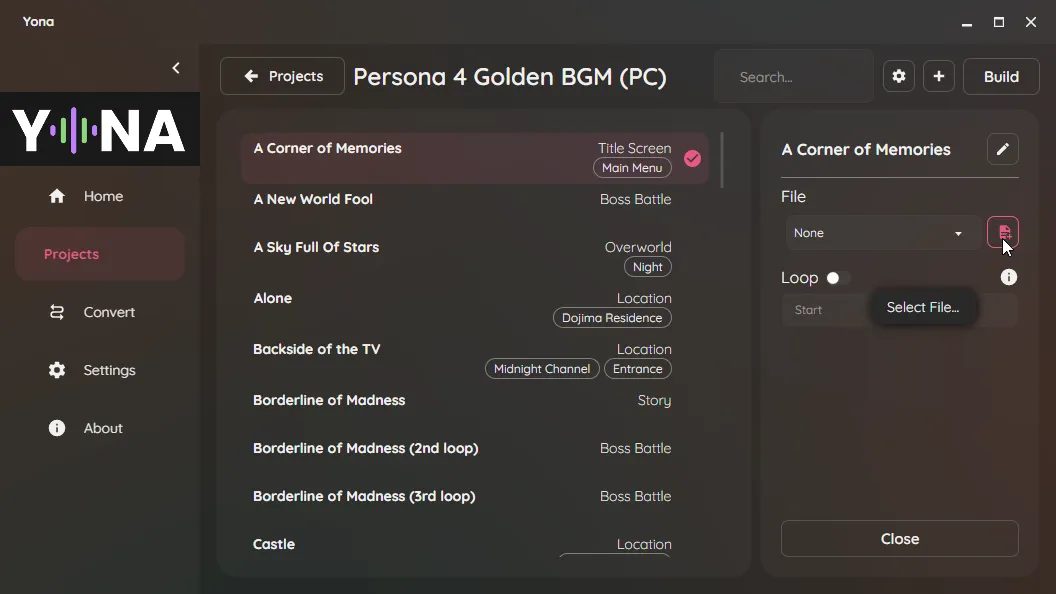Add a new track with plus icon
Viewport: 1056px width, 594px height.
point(939,77)
